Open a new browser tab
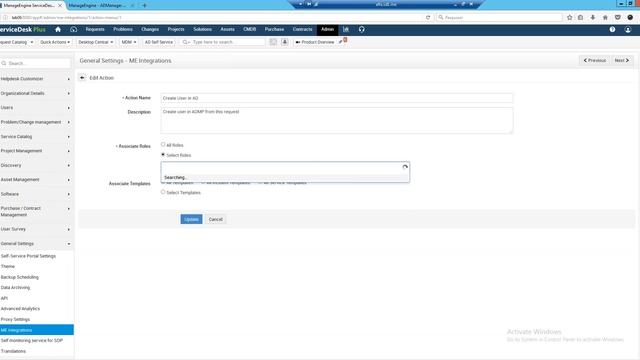 (x=144, y=5)
